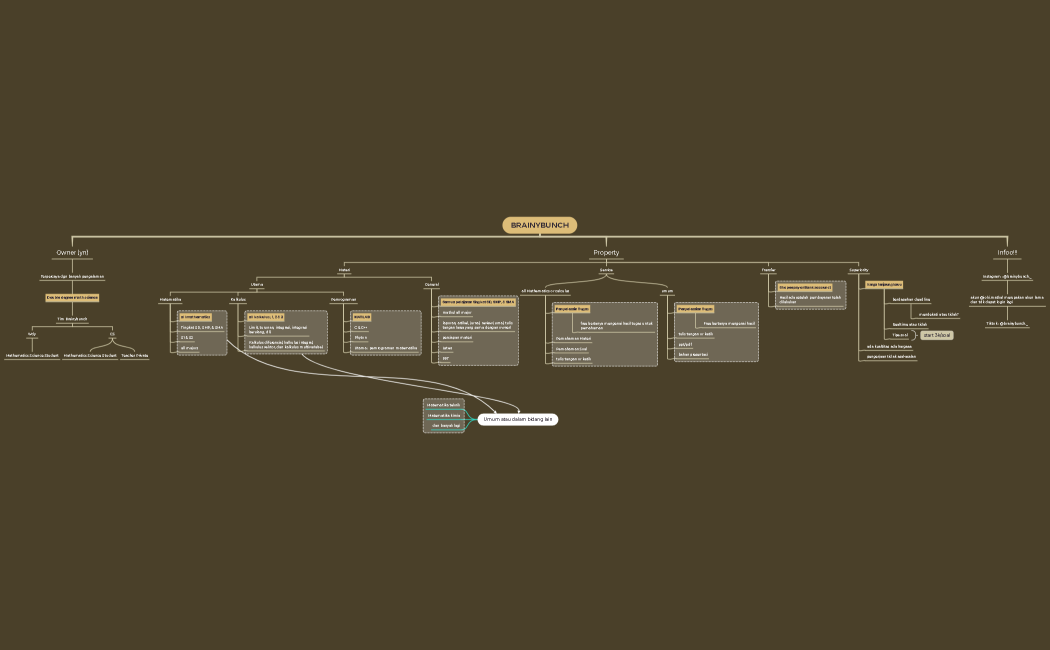Select the Tiktok @brainybunch_ node
This screenshot has height=650, width=1050.
point(1007,324)
